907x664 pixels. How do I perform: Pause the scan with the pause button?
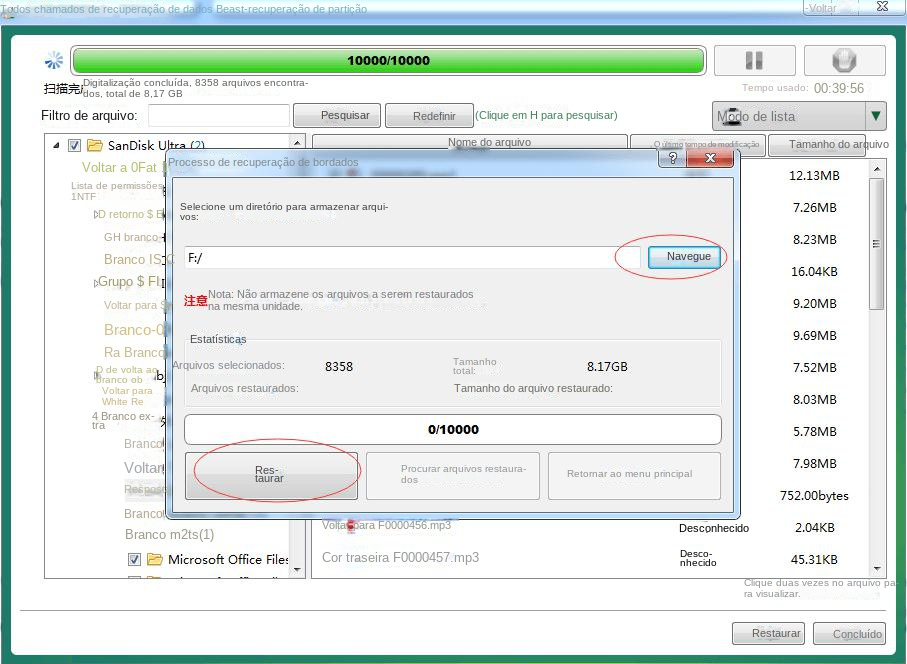(755, 60)
